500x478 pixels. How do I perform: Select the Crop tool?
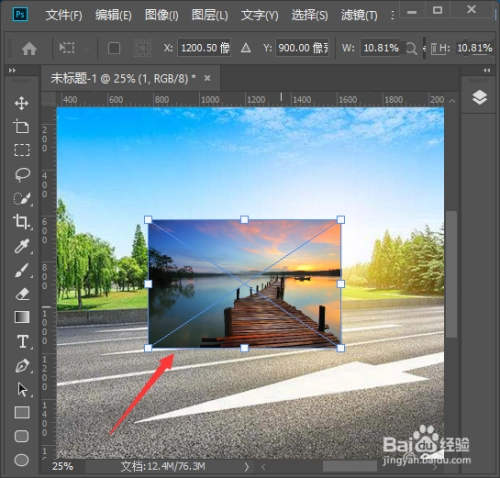22,221
